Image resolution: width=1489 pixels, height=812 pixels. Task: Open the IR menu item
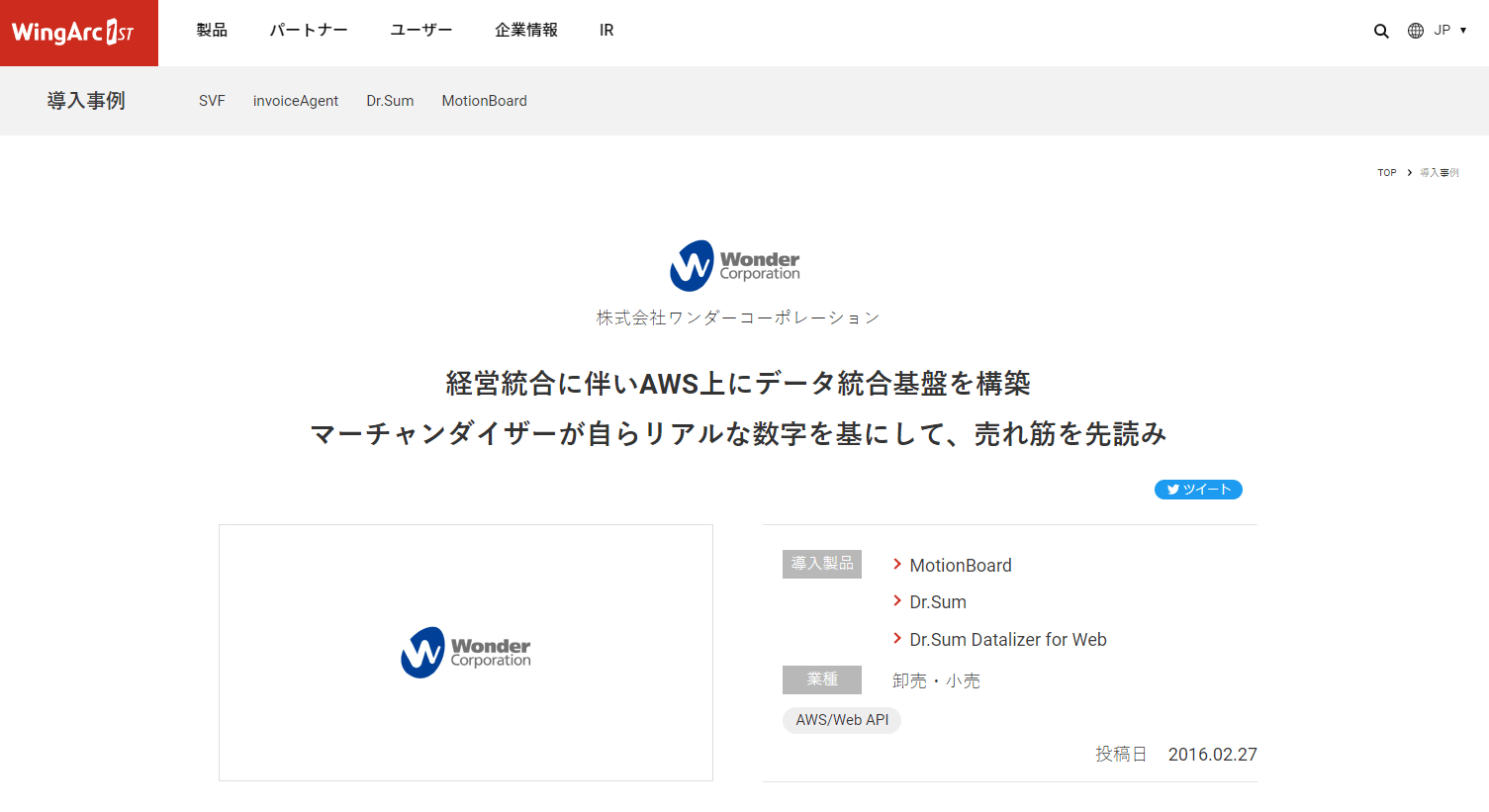606,30
